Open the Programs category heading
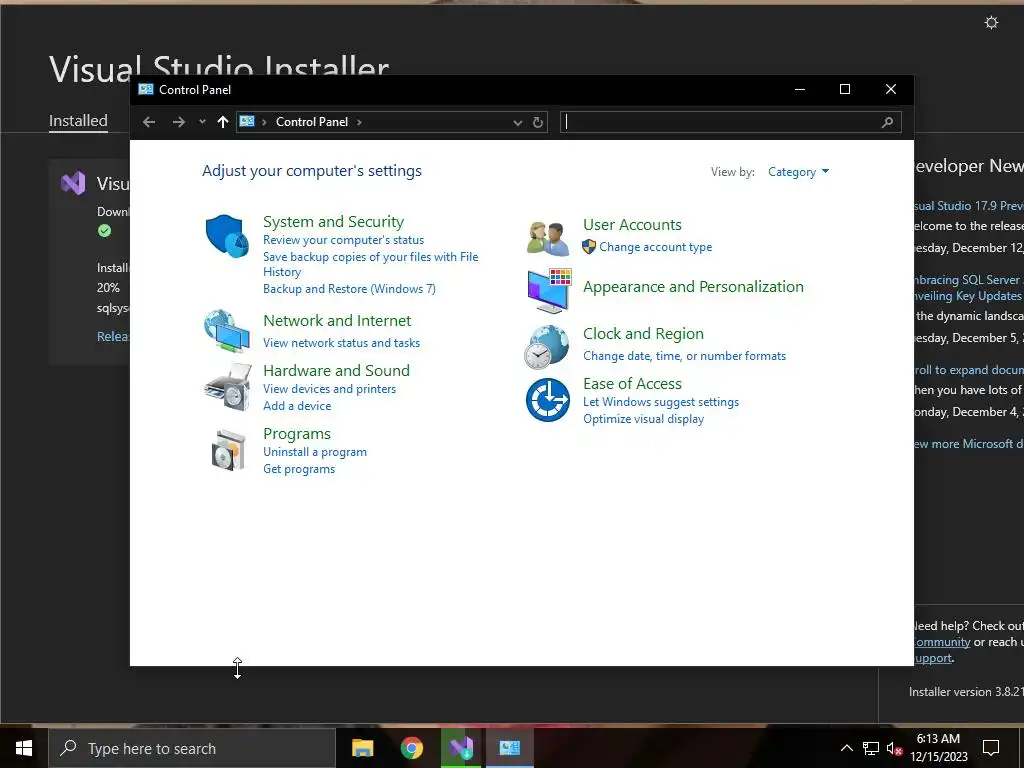 tap(297, 434)
